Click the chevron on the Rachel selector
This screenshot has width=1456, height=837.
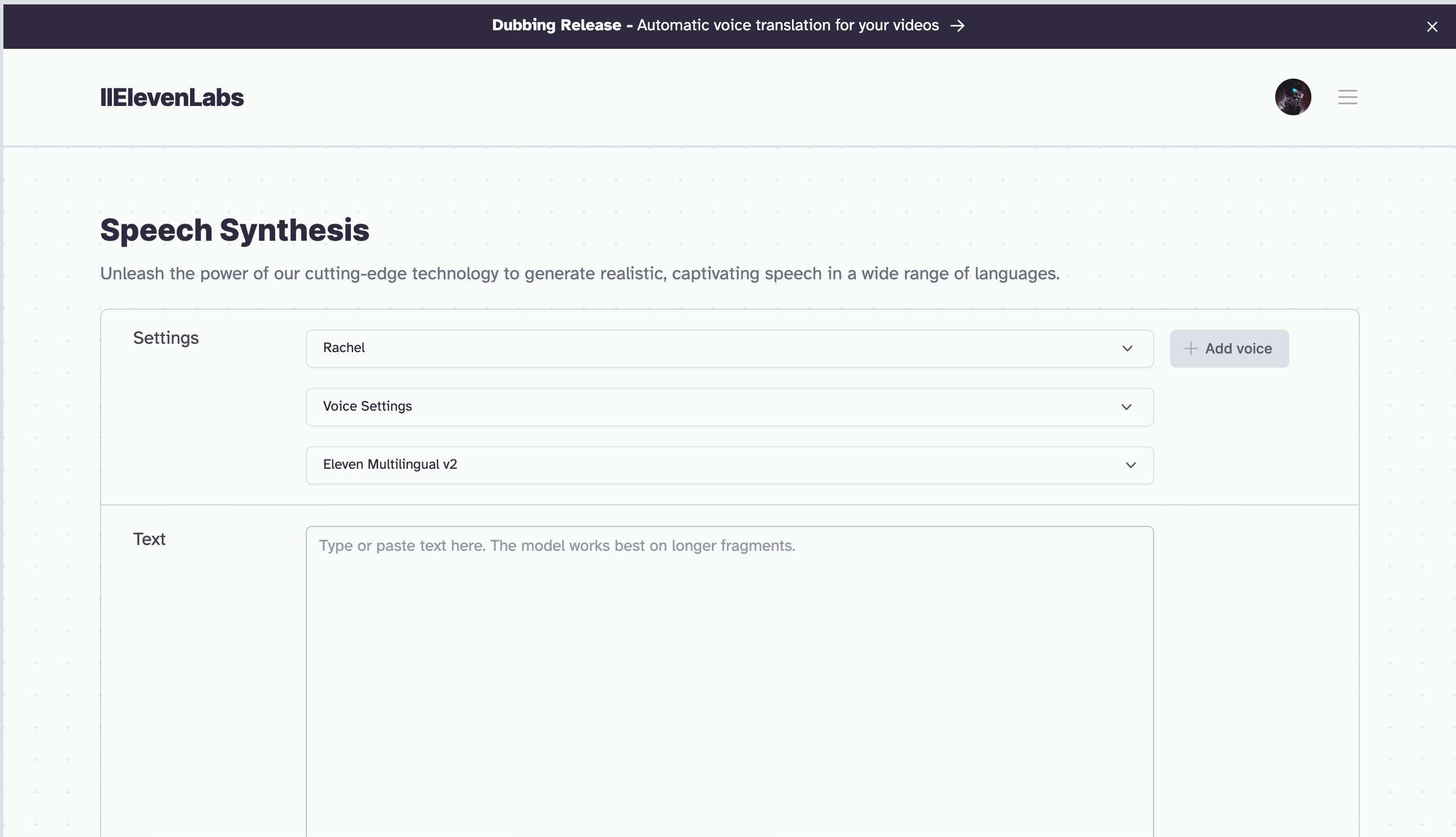tap(1127, 348)
